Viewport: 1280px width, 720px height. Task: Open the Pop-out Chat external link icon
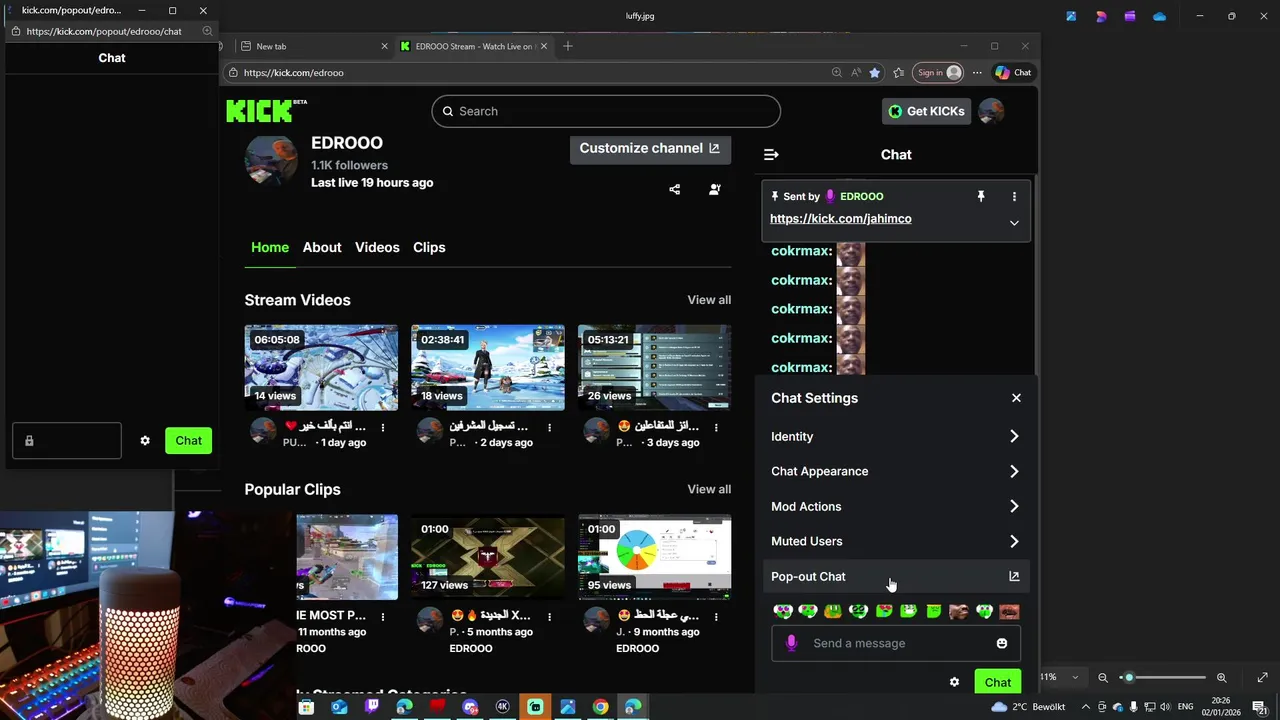tap(1014, 576)
